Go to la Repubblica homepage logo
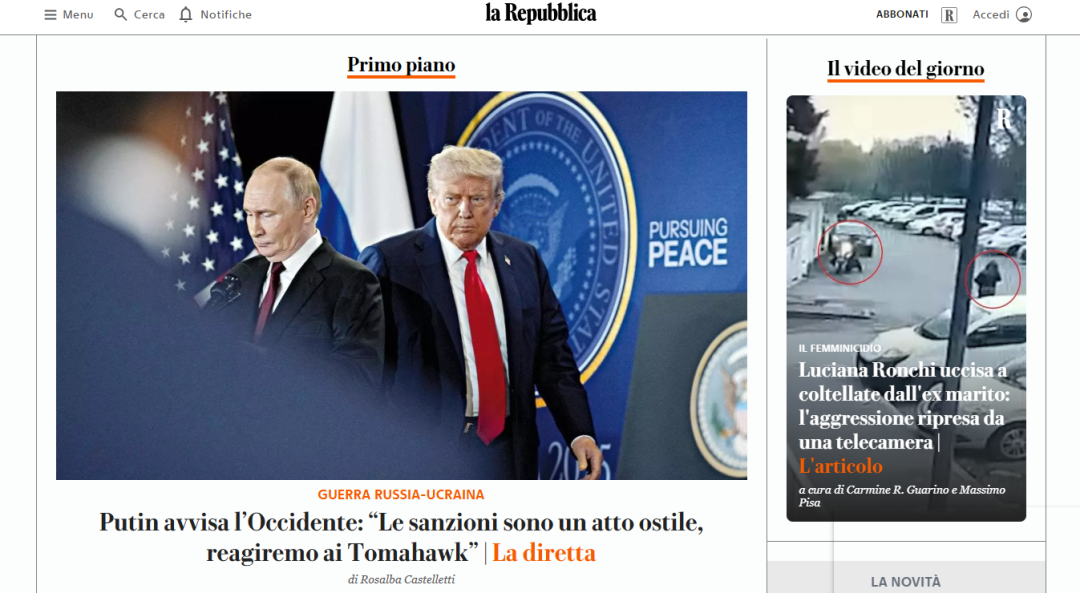 pos(541,13)
